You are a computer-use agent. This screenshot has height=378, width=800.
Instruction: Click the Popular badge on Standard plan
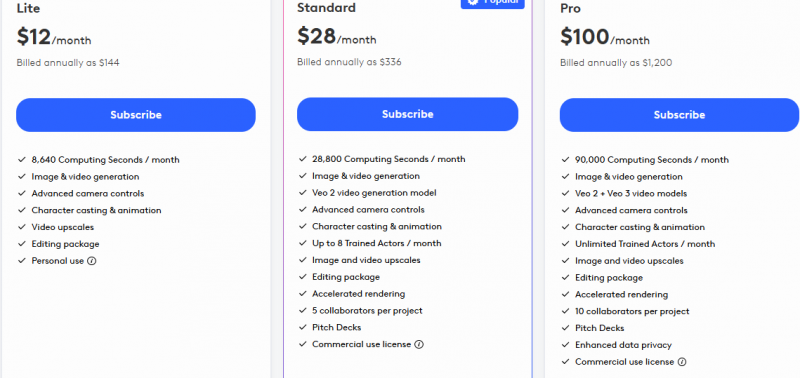[492, 3]
